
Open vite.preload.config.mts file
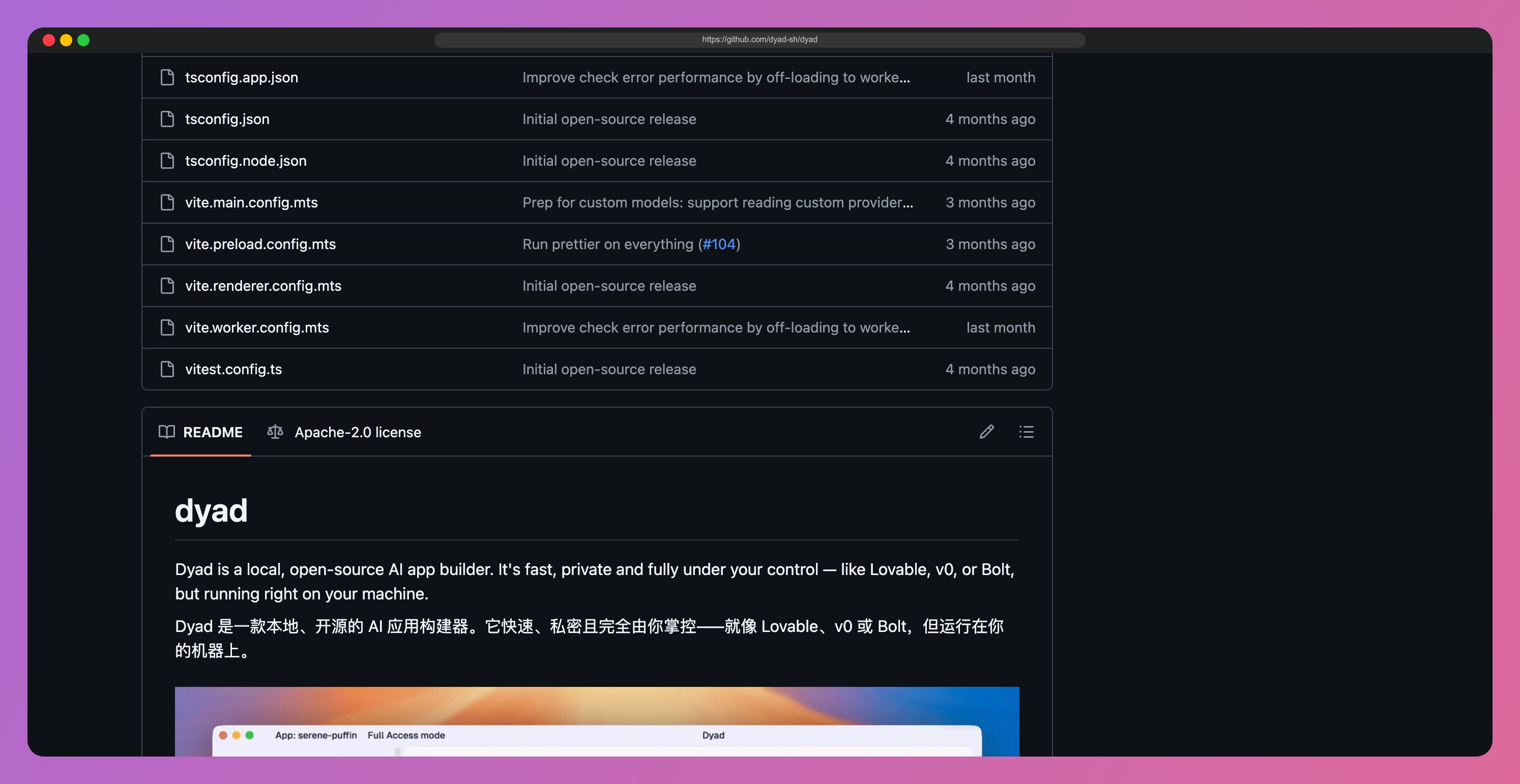point(260,244)
